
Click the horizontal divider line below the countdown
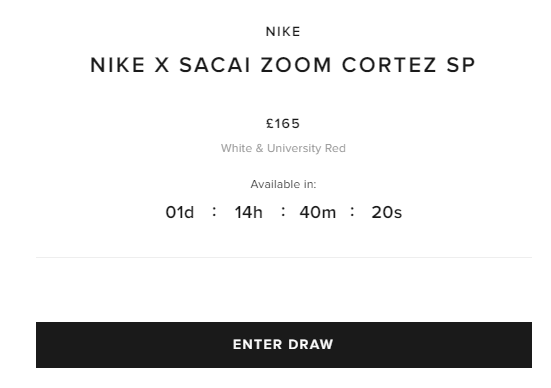[284, 257]
